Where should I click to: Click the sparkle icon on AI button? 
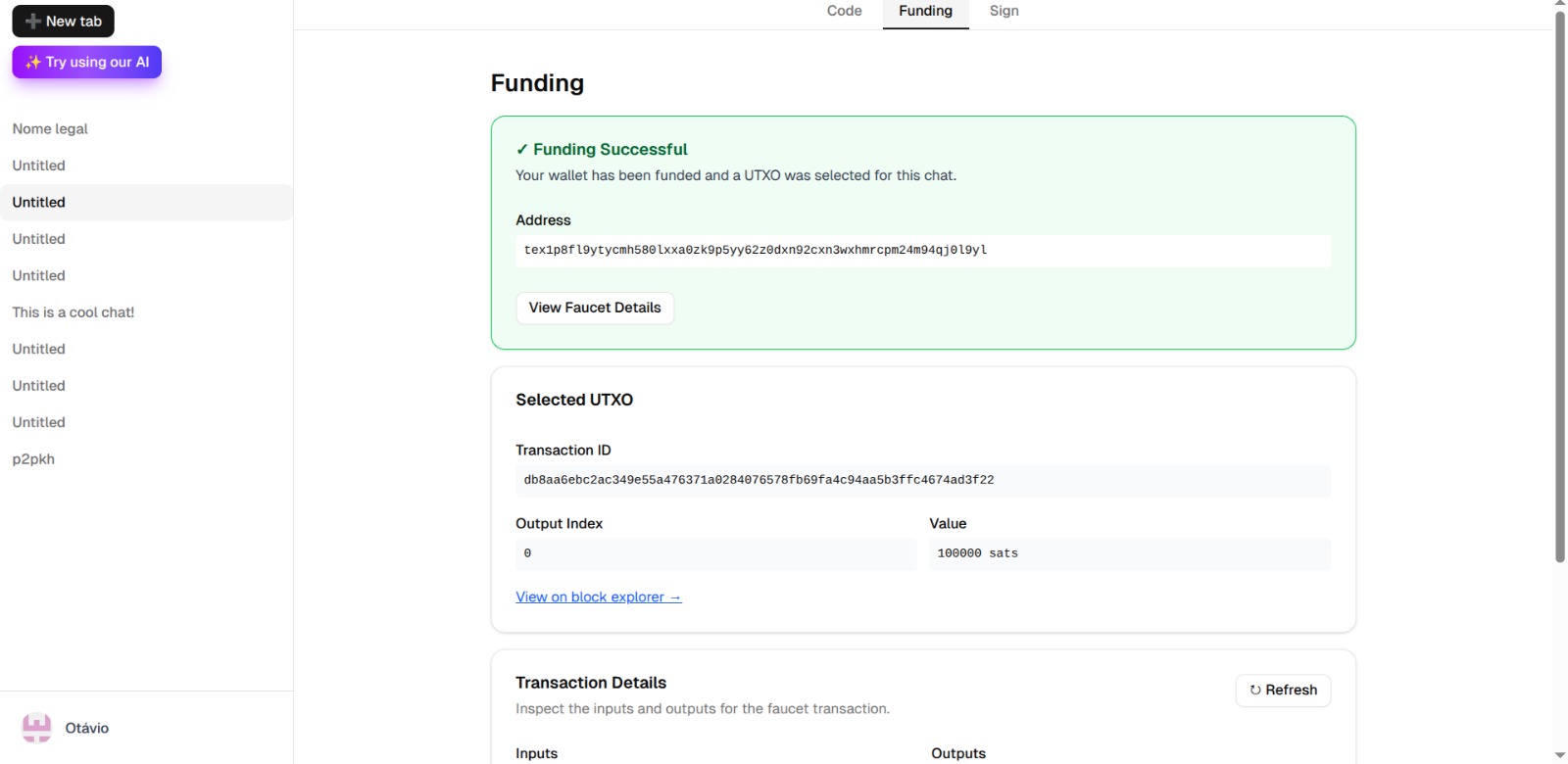point(33,62)
